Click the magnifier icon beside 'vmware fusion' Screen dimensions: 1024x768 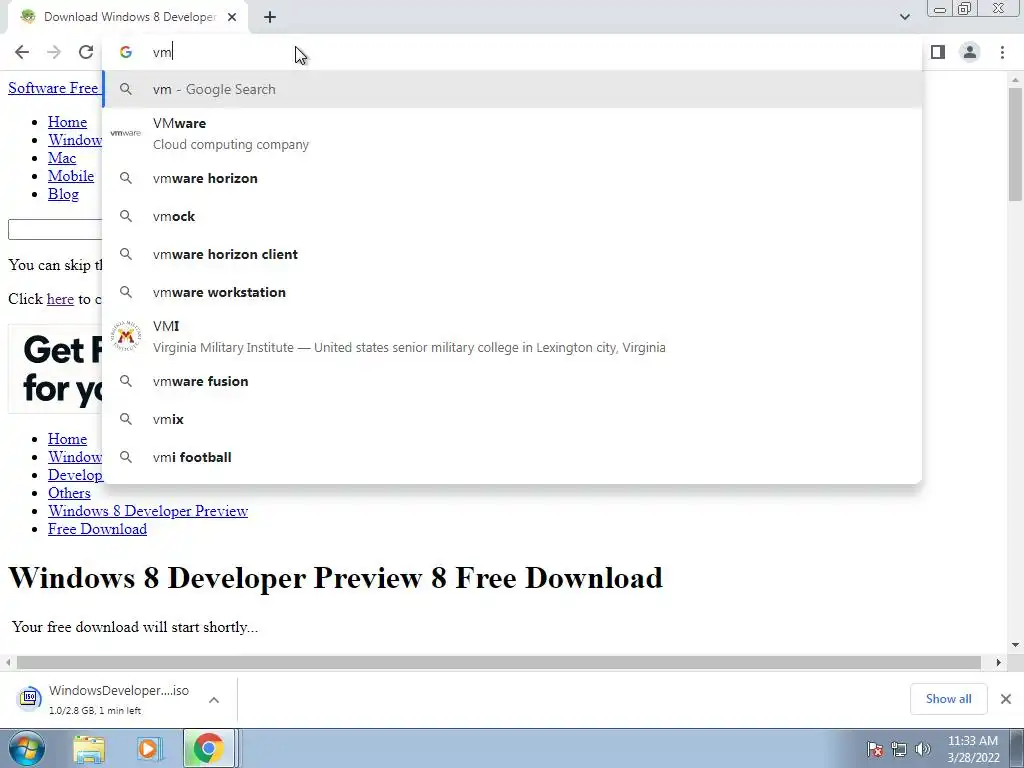[126, 381]
